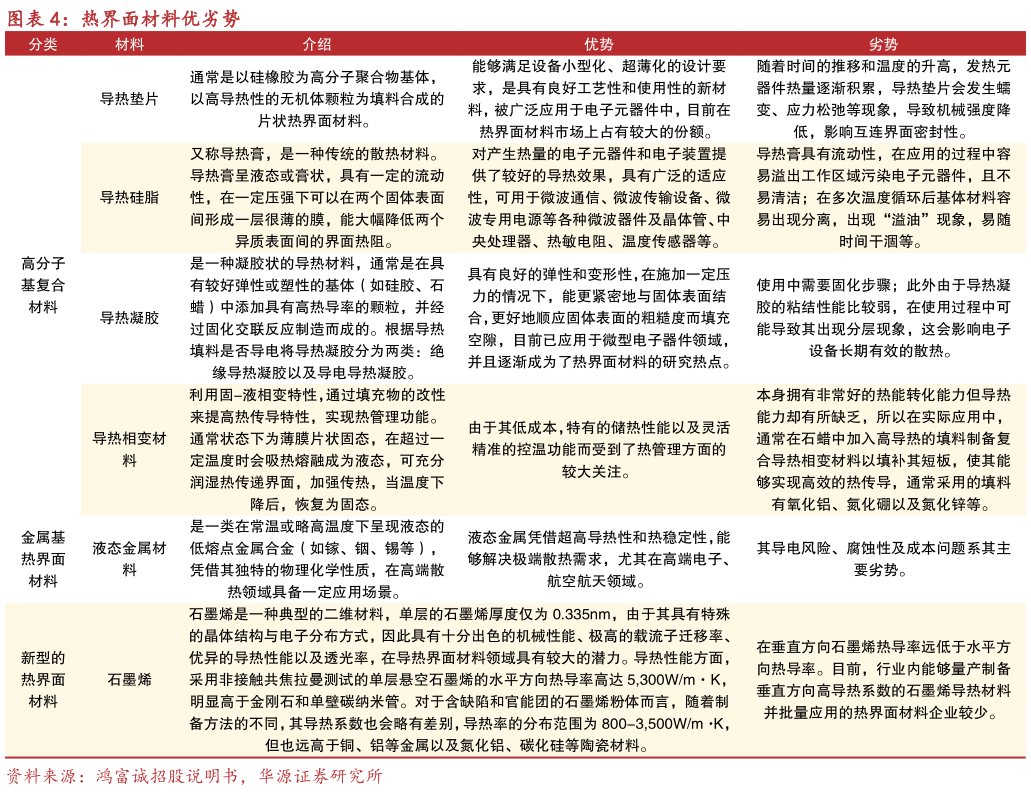Select the 石墨烯 material cell
The width and height of the screenshot is (1031, 793).
[x=129, y=680]
